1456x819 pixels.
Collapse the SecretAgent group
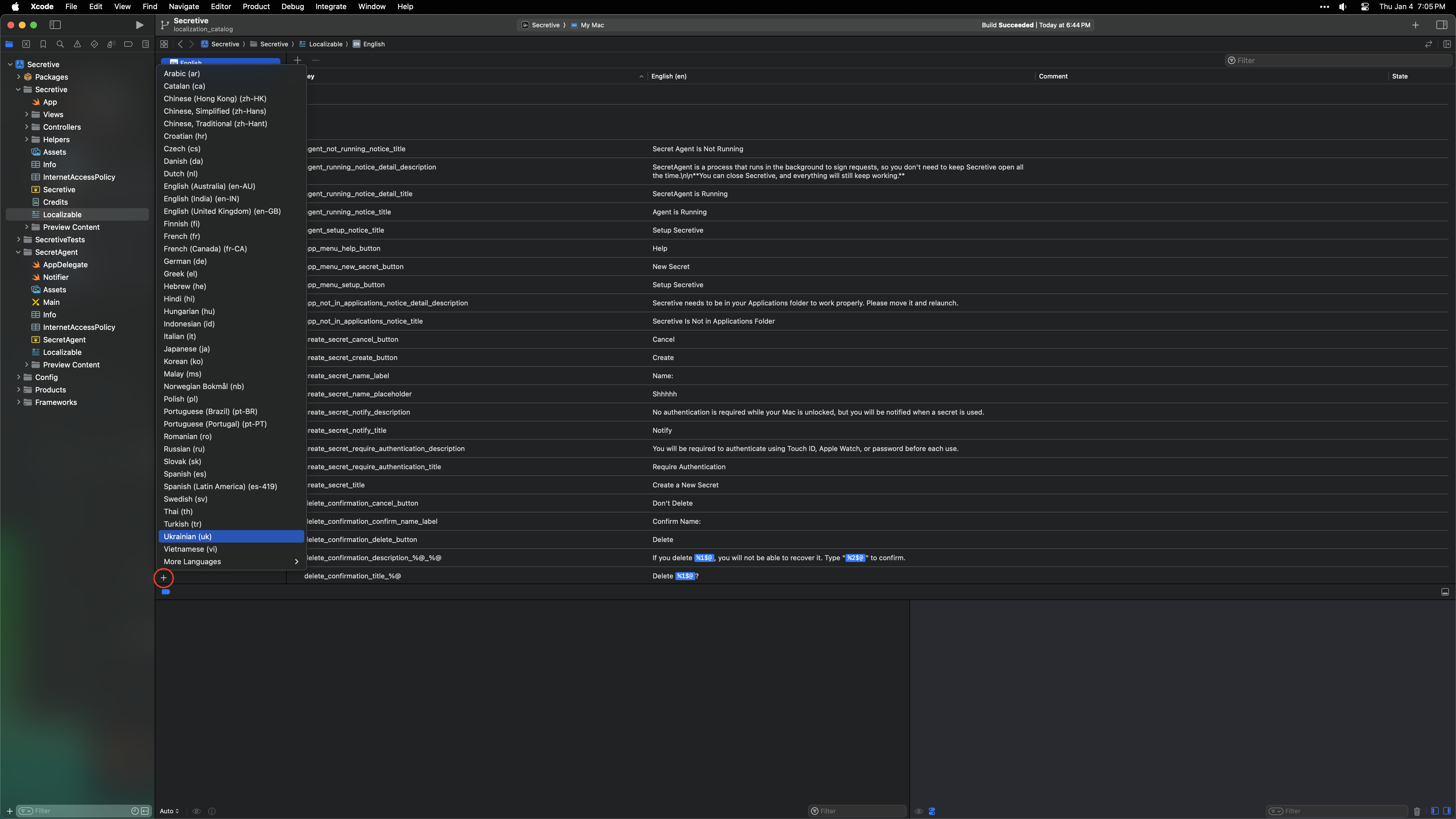[18, 252]
